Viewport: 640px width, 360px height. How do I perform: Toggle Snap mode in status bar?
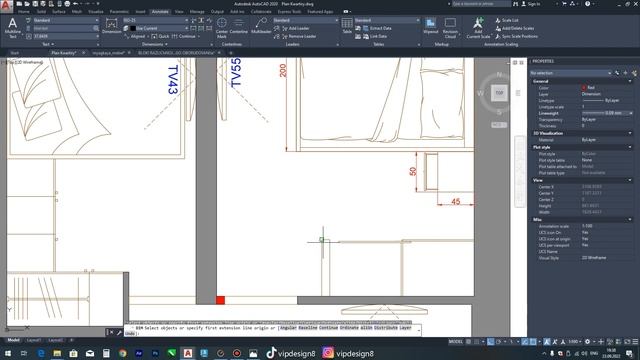coord(476,342)
